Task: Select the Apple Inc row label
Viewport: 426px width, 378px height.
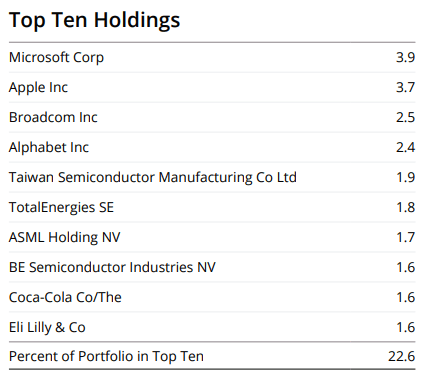Action: (x=38, y=88)
